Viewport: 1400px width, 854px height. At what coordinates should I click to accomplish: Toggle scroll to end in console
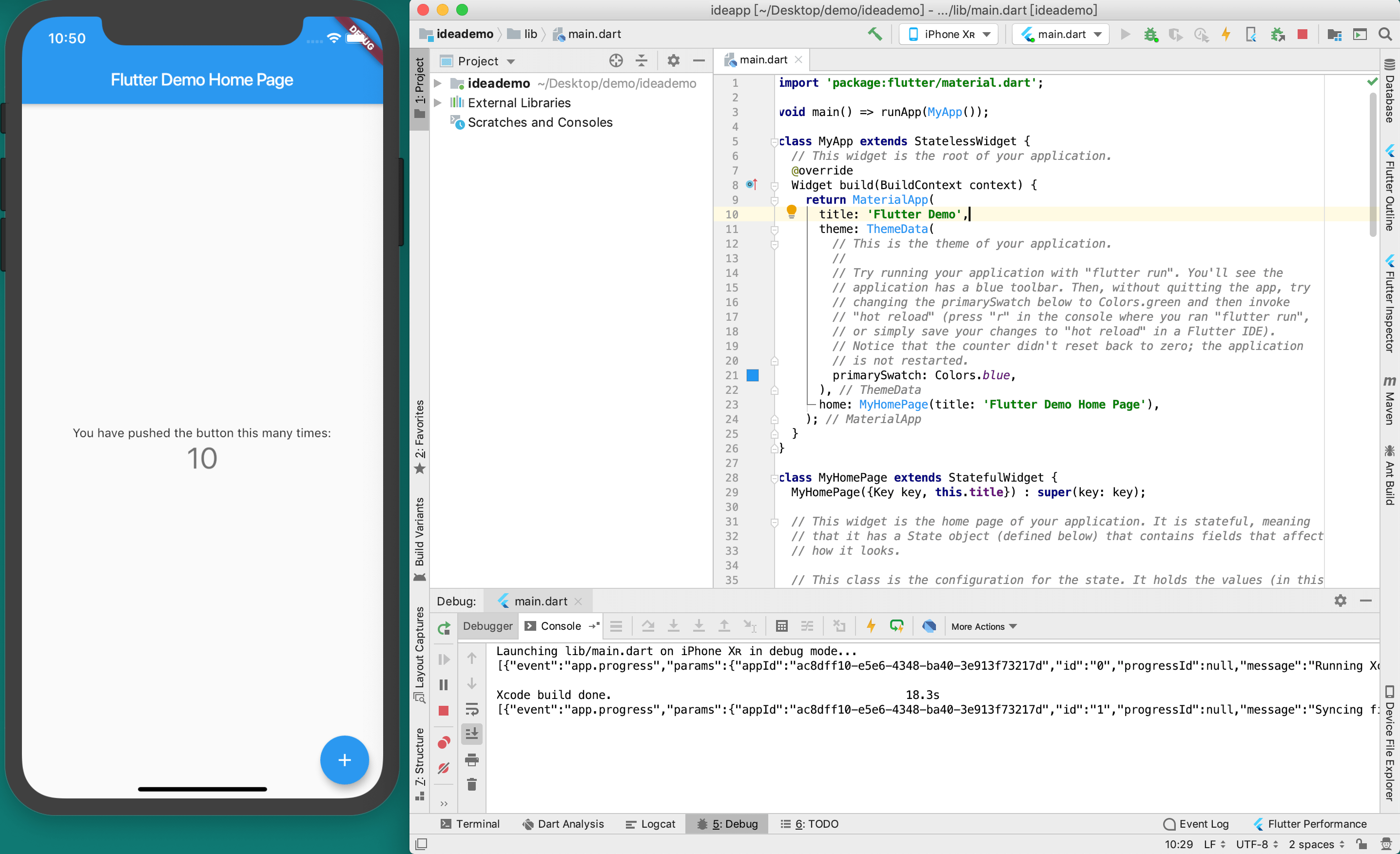coord(471,734)
